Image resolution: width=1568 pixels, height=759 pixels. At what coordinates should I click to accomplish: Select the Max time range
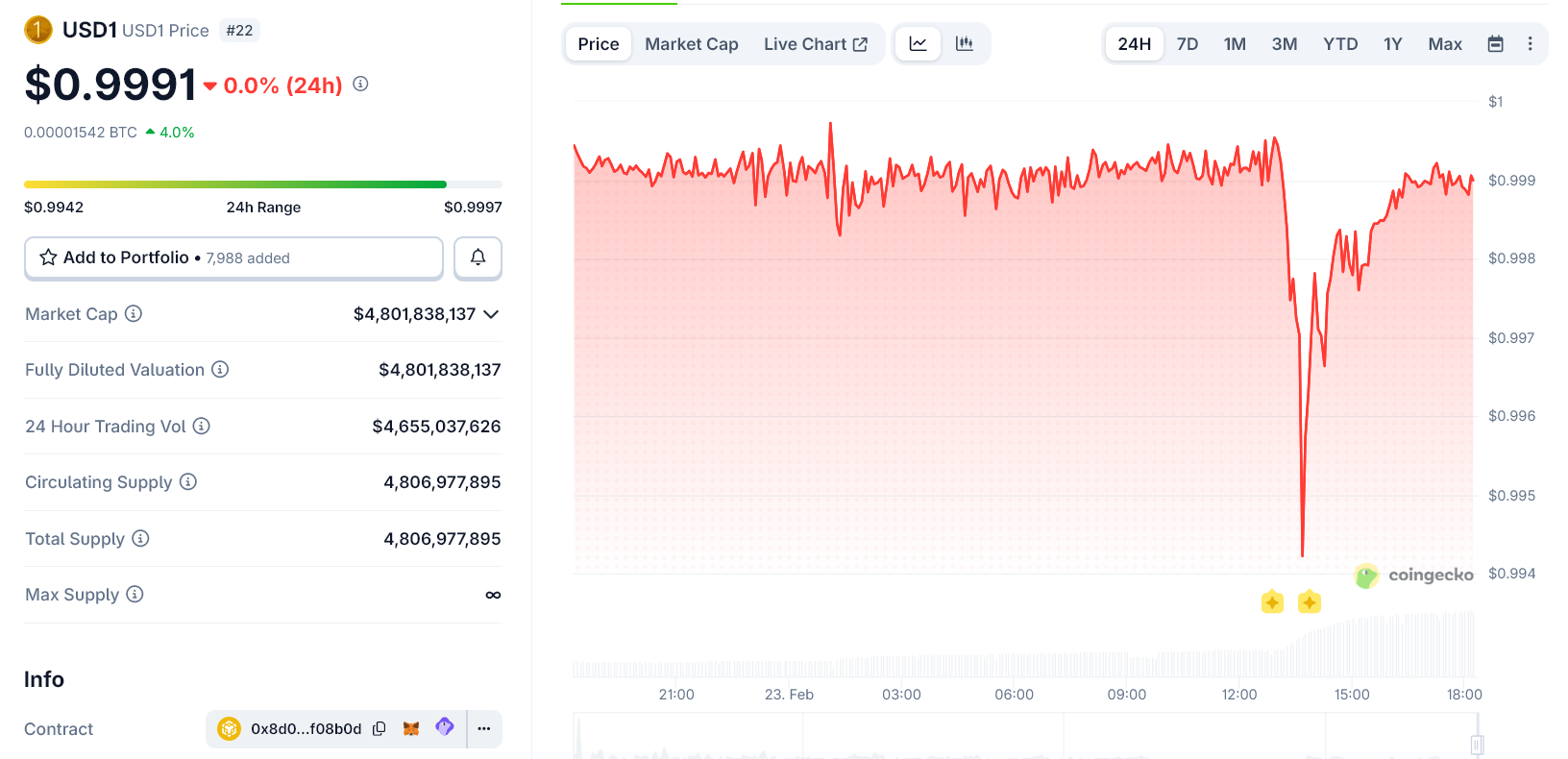pos(1444,44)
